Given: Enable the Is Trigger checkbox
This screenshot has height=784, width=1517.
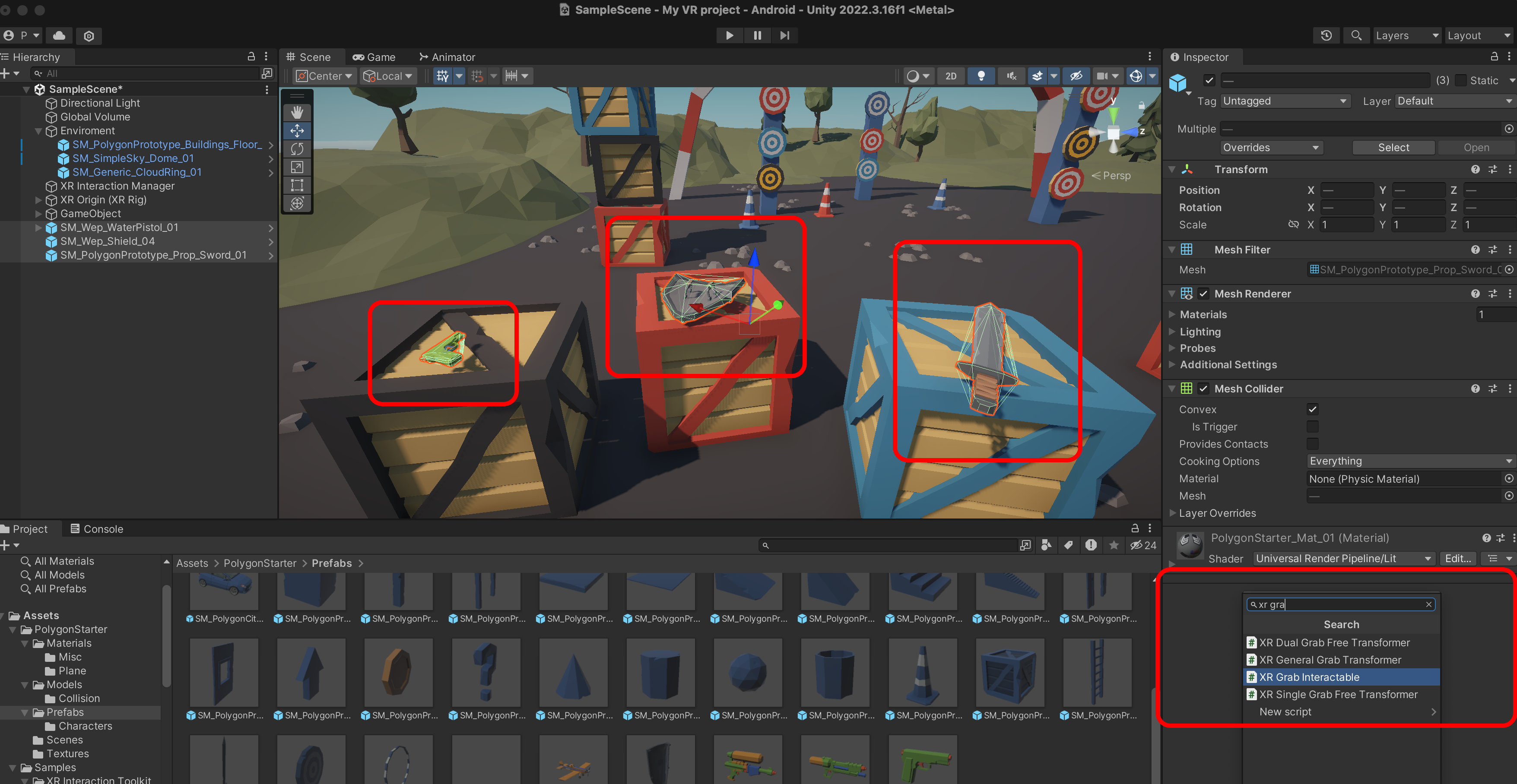Looking at the screenshot, I should pyautogui.click(x=1312, y=426).
